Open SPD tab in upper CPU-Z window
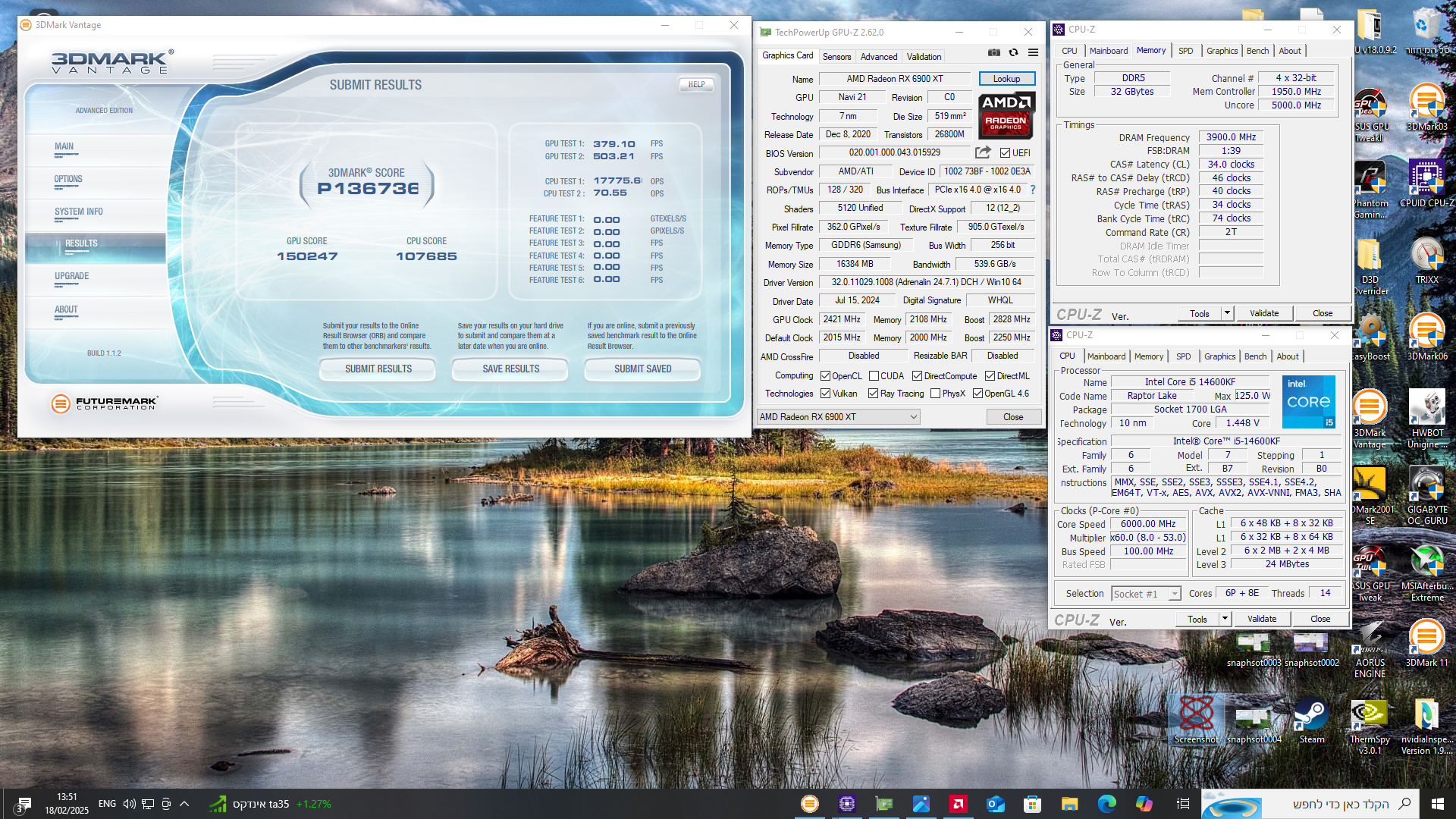Screen dimensions: 1456x819 coord(1186,51)
